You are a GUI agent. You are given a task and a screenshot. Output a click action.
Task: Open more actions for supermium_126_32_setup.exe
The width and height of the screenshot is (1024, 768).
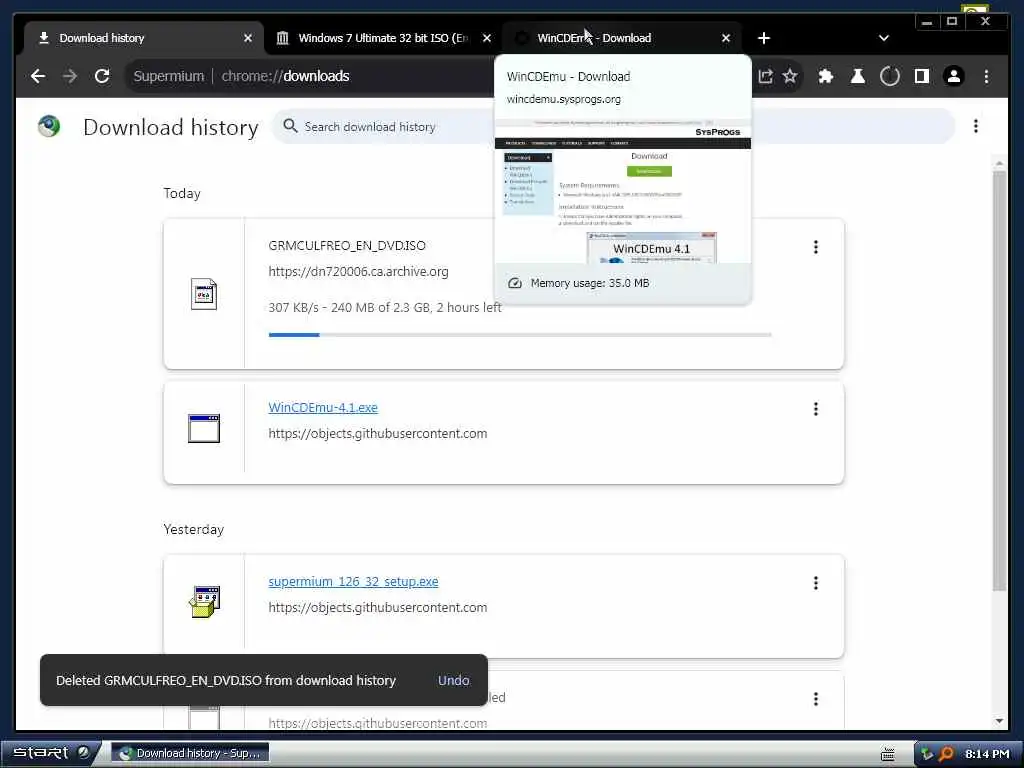pyautogui.click(x=816, y=583)
